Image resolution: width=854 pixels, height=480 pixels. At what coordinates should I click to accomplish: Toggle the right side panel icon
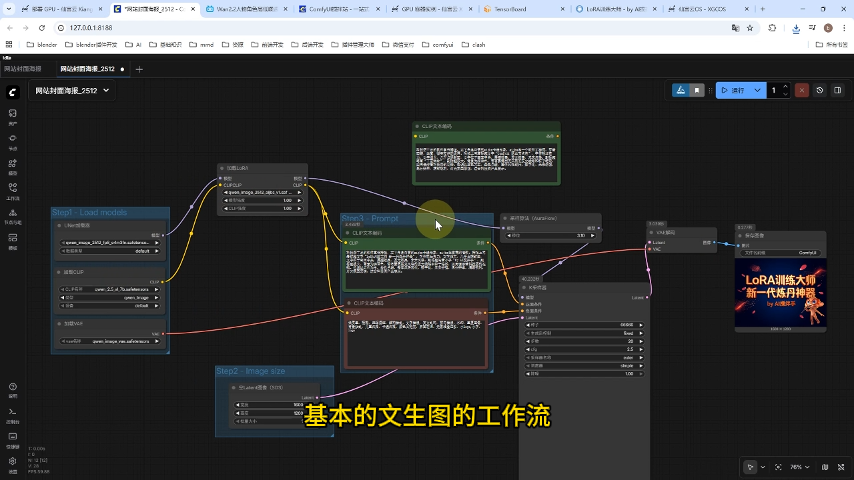838,90
